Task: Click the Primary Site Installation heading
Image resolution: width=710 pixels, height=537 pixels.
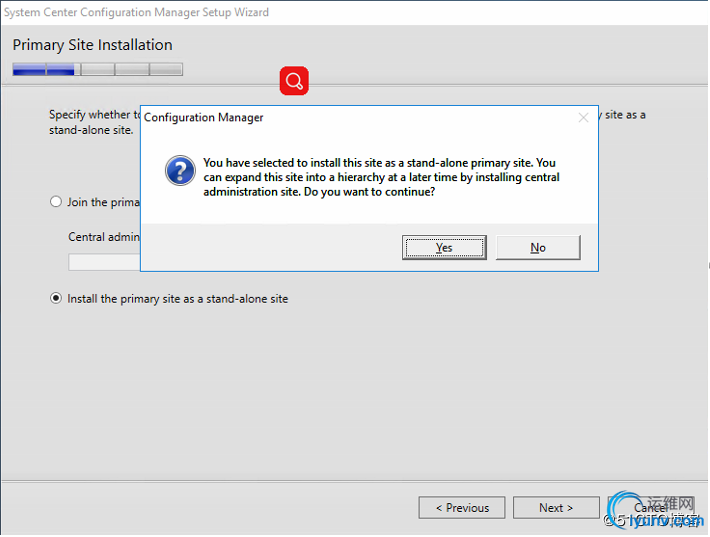Action: point(92,45)
